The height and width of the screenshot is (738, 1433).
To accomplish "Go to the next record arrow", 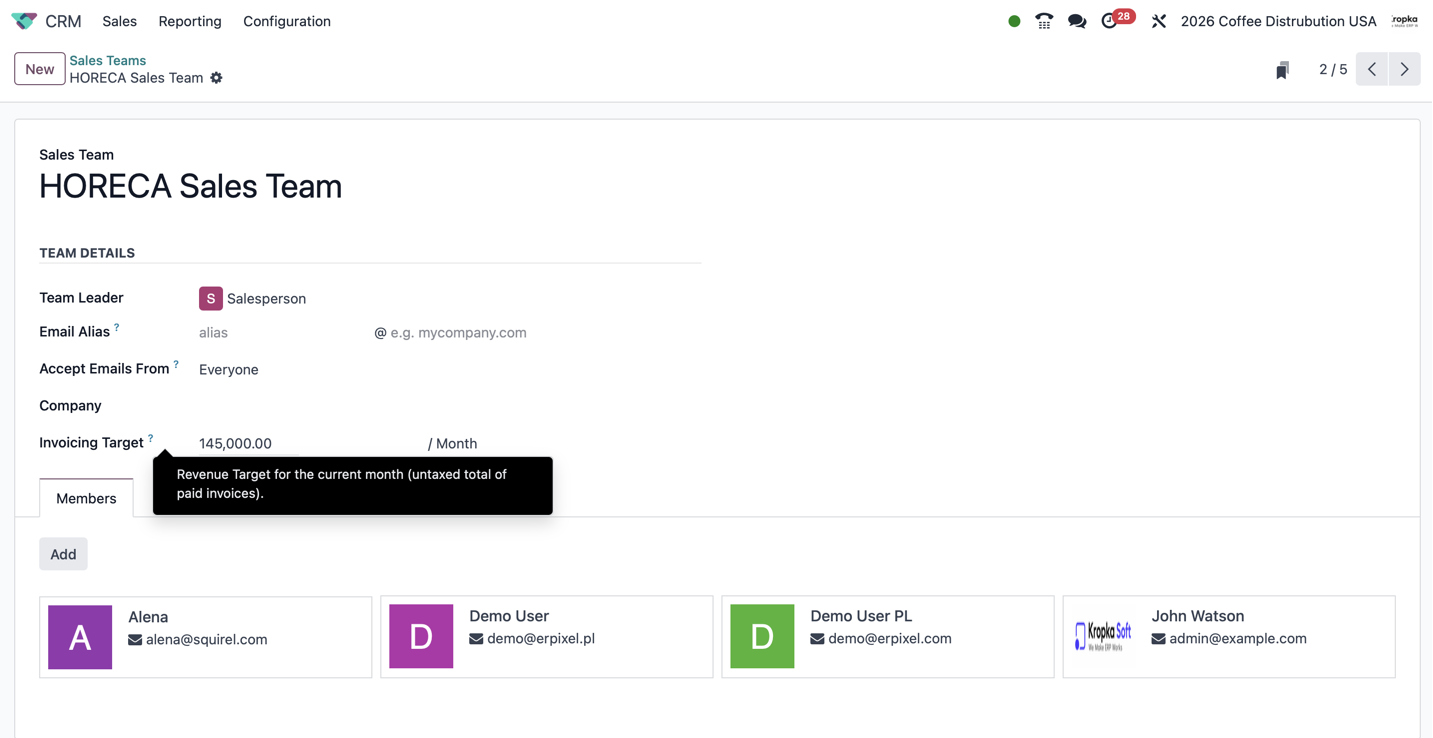I will coord(1405,69).
